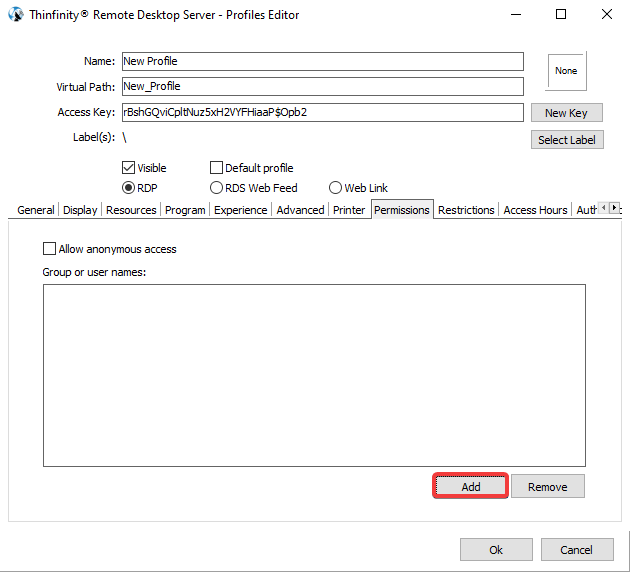Click the Select Label button
Image resolution: width=630 pixels, height=572 pixels.
coord(567,140)
